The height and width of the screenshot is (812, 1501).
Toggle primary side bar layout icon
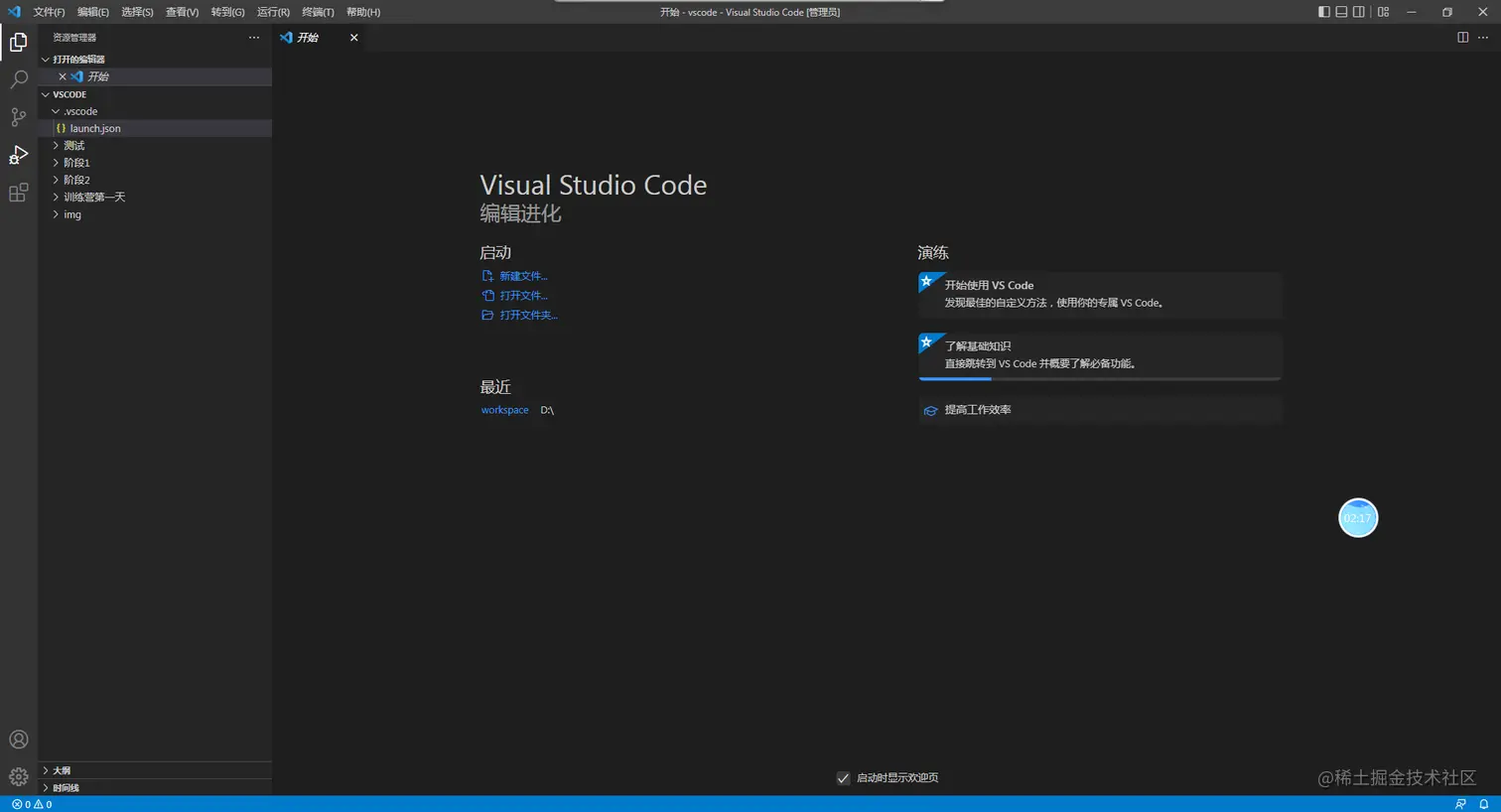pyautogui.click(x=1323, y=12)
